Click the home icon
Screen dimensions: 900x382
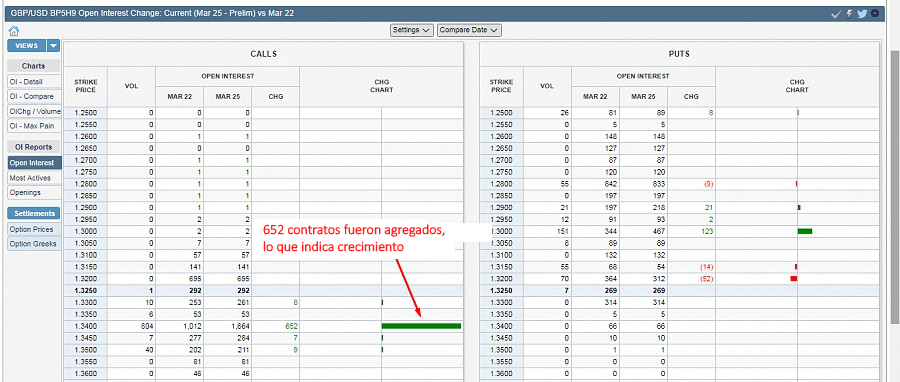point(13,31)
